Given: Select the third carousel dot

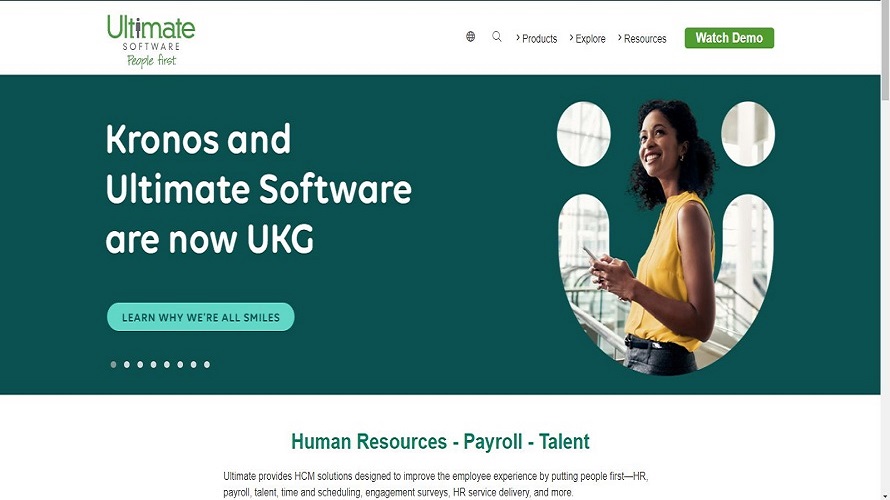Looking at the screenshot, I should coord(140,364).
